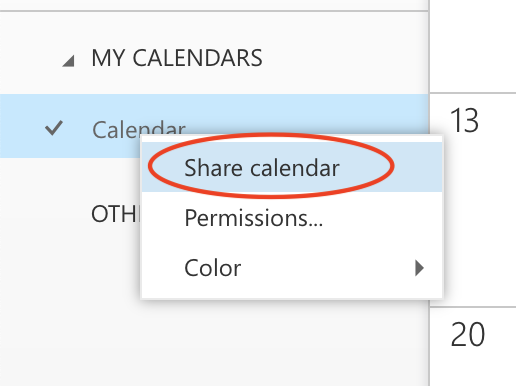
Task: Click the empty cell above day 13
Action: pos(473,46)
